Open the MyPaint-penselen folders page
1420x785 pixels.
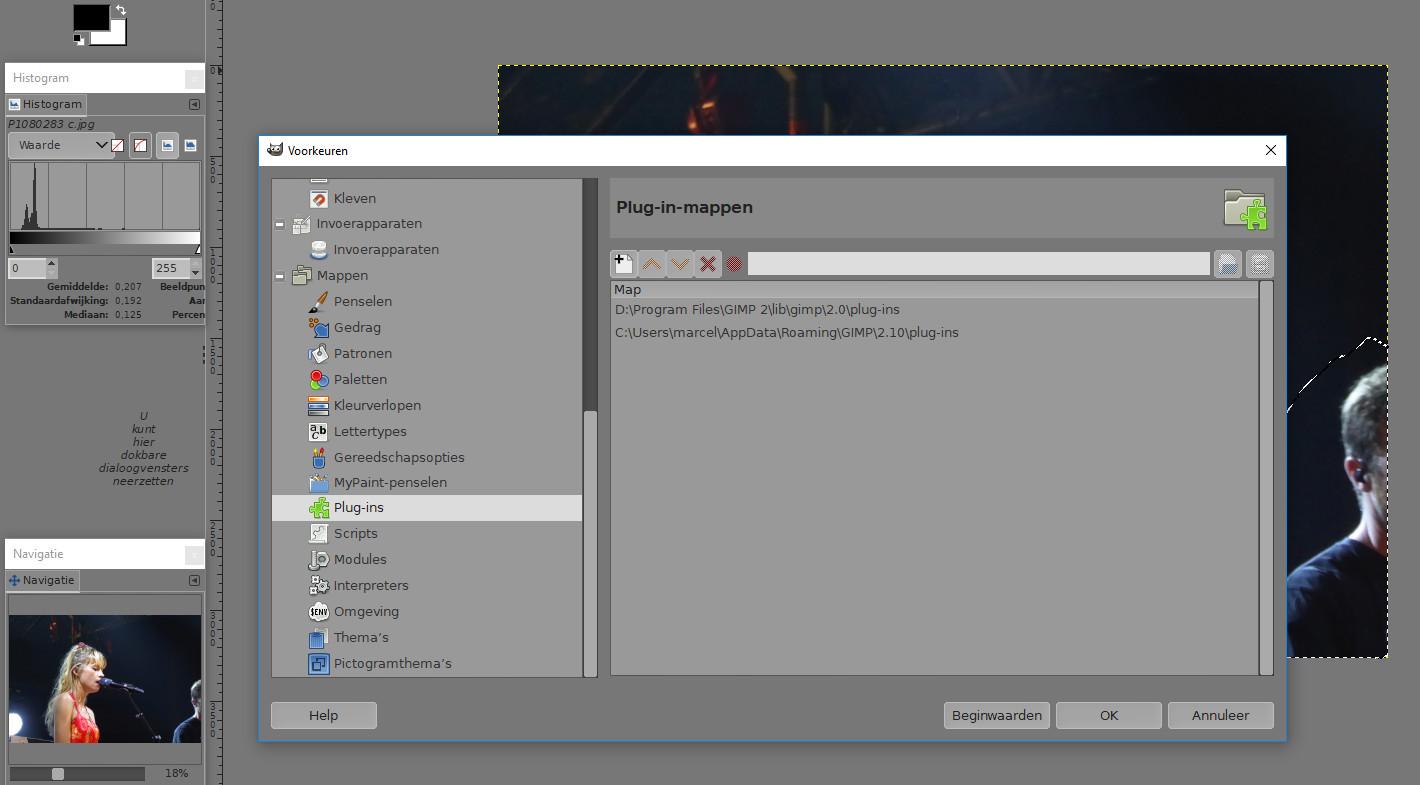390,483
